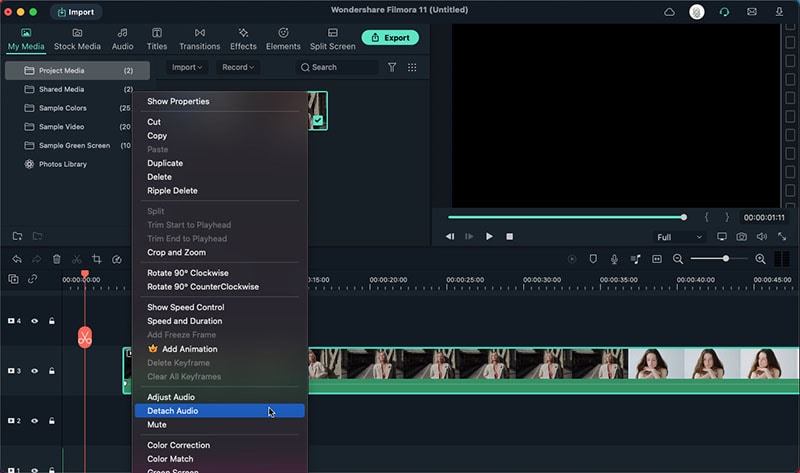Record voiceover with microphone icon
The height and width of the screenshot is (473, 800).
(x=614, y=259)
